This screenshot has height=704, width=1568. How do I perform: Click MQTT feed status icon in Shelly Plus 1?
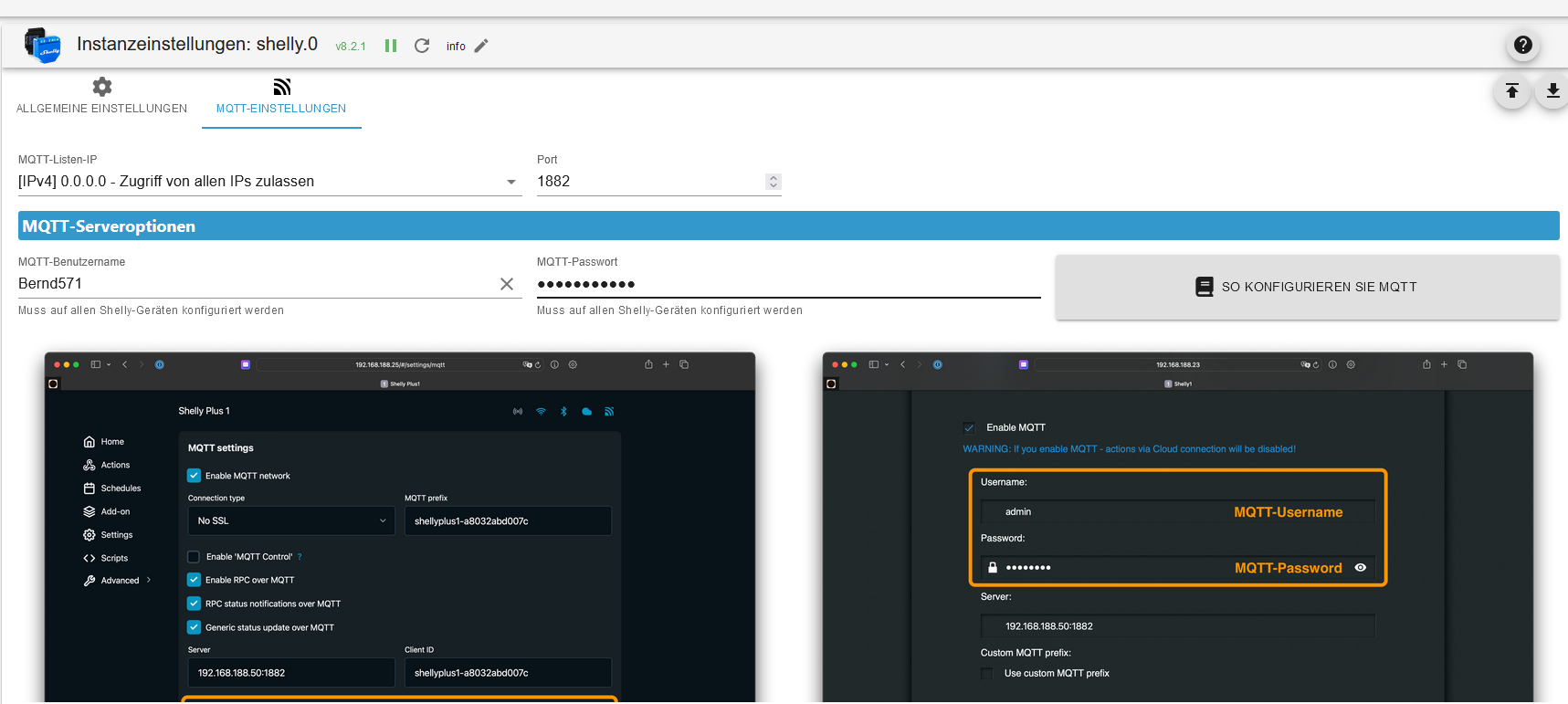pos(609,412)
